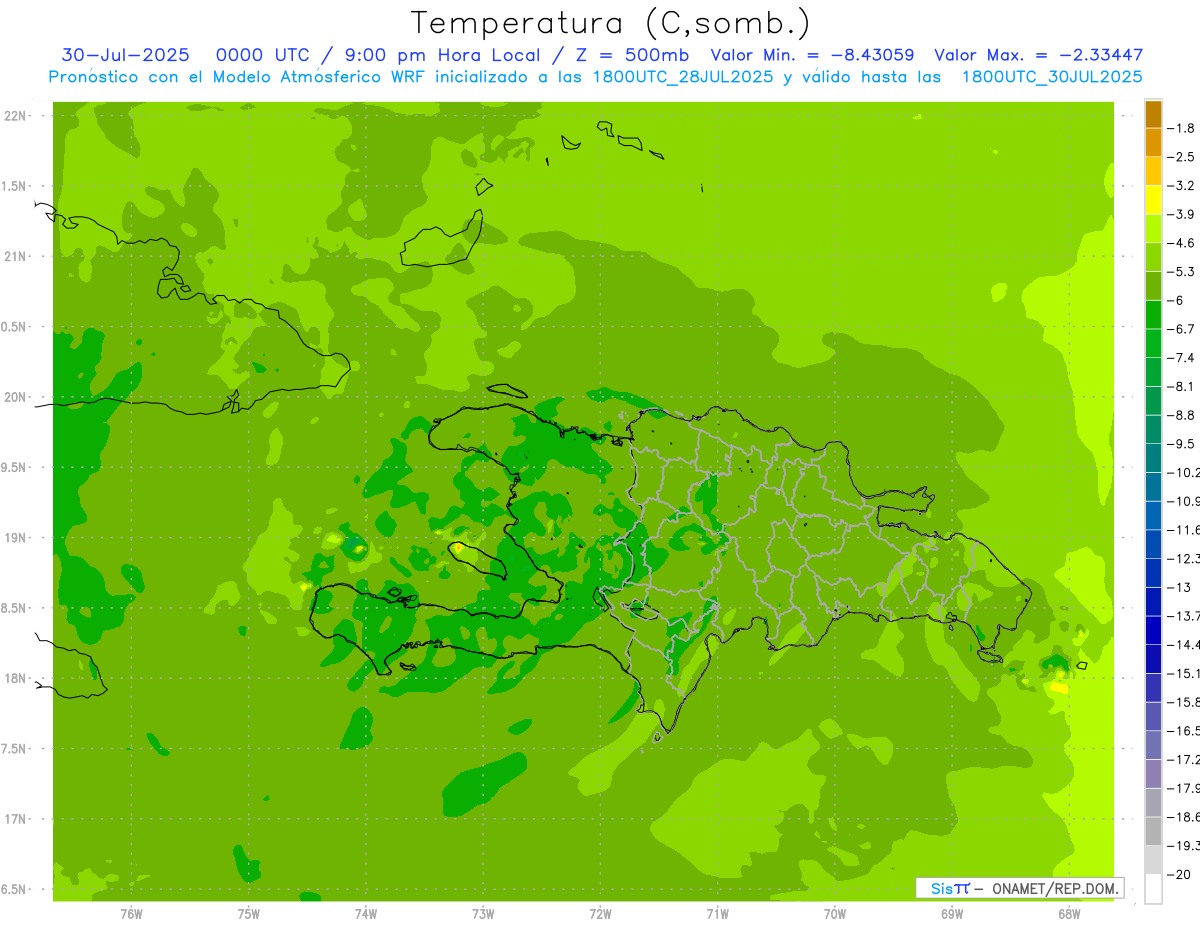Click the '1800UTC_28JUL2025' initialization time
This screenshot has width=1200, height=927.
pos(681,77)
